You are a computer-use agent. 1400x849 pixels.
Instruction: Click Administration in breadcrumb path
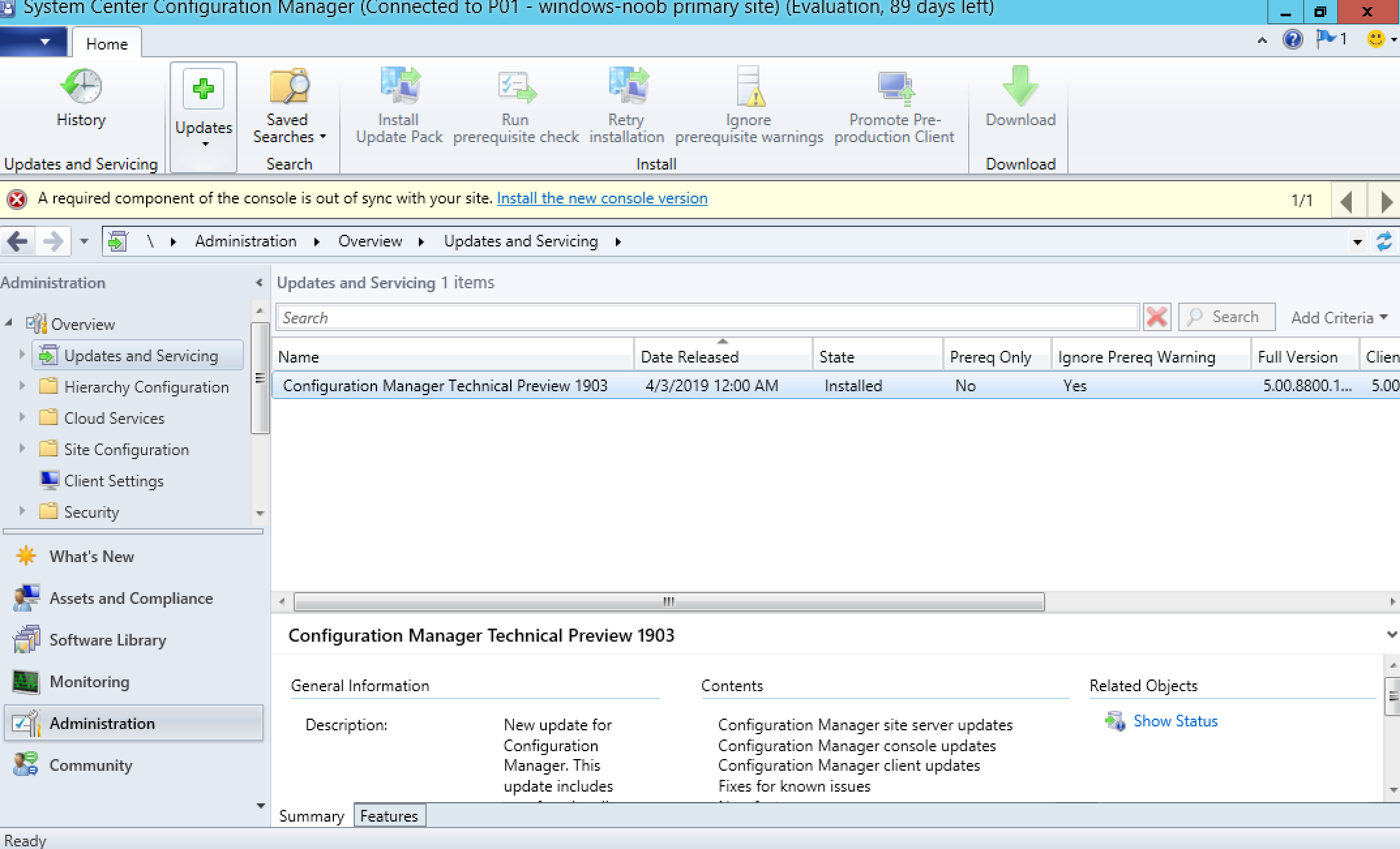pos(246,241)
